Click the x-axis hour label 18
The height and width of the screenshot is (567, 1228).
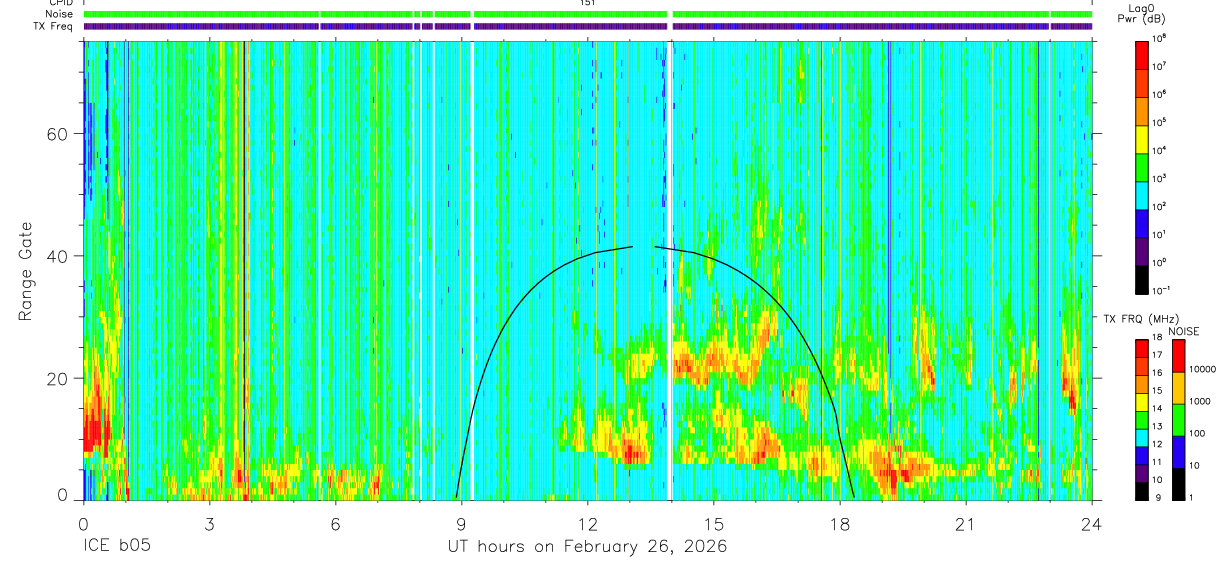839,524
